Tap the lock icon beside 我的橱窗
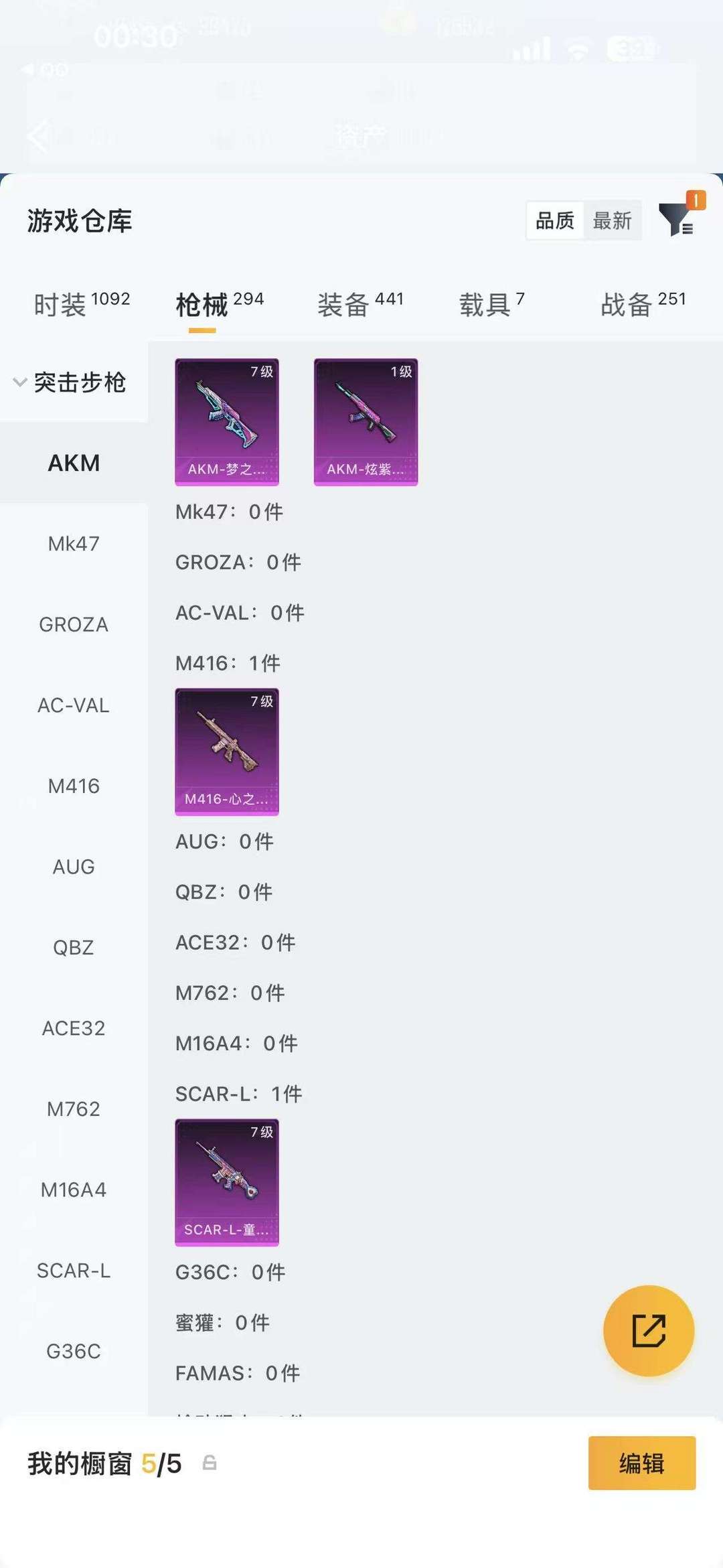Screen dimensions: 723x1568 coord(210,1463)
